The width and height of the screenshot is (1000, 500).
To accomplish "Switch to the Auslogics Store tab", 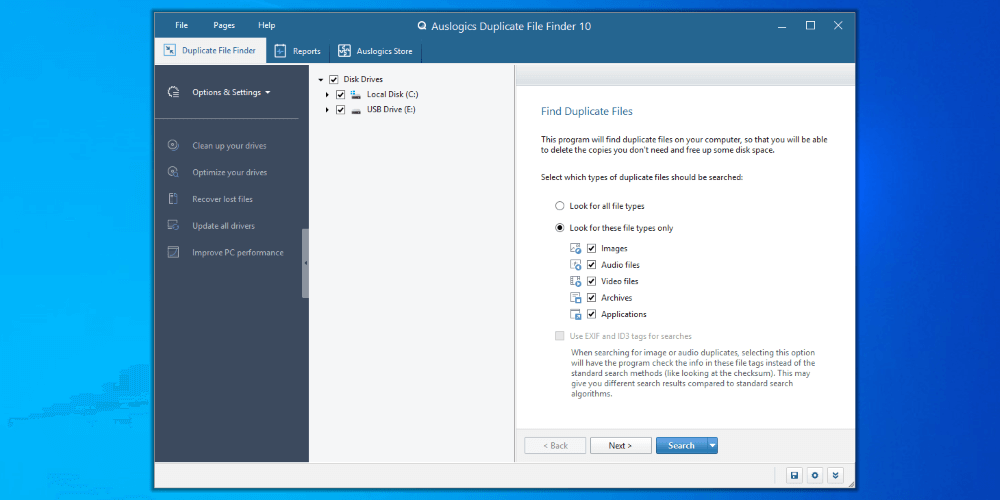I will 376,51.
